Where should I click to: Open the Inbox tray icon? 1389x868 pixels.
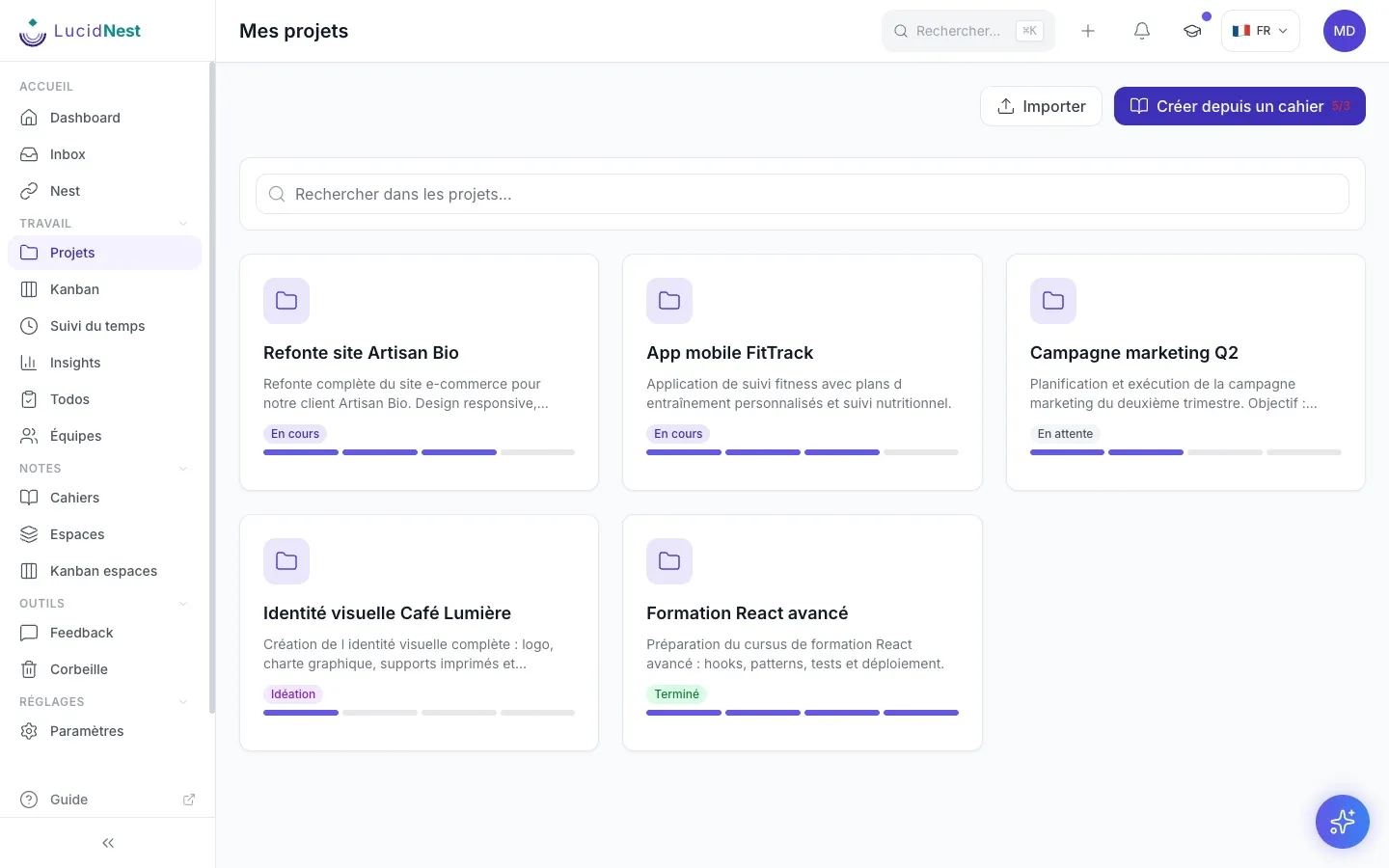coord(29,154)
